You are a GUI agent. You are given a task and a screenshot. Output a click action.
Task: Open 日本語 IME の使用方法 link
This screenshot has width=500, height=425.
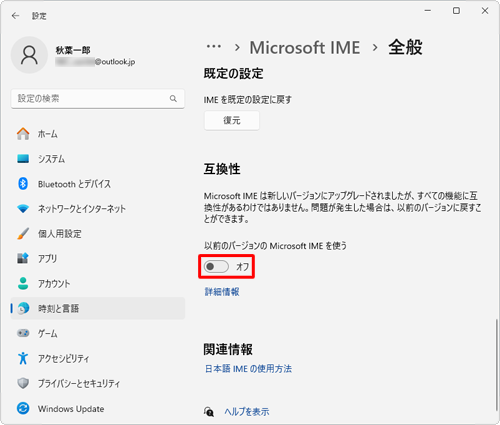click(248, 368)
